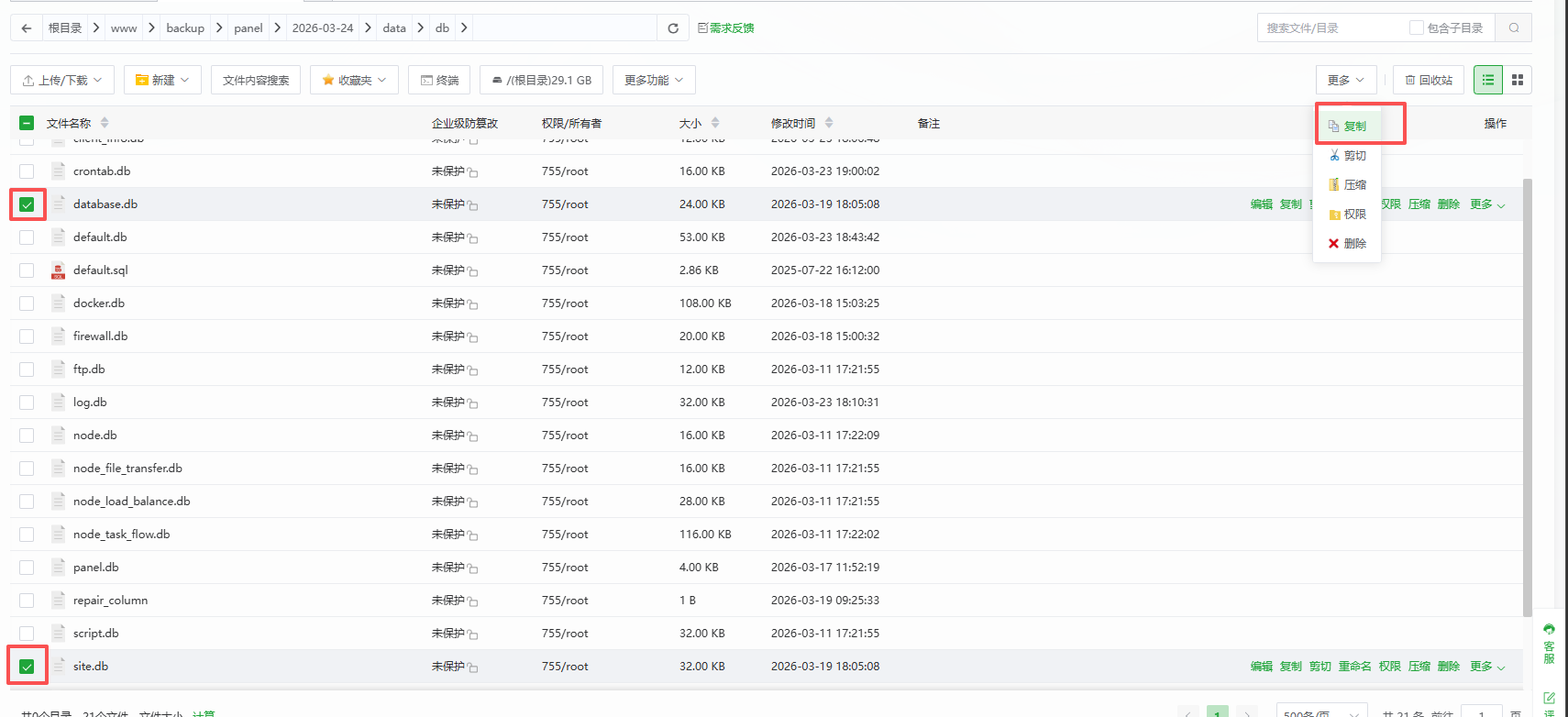Check the firewall.db row checkbox
The image size is (1568, 717).
click(27, 336)
